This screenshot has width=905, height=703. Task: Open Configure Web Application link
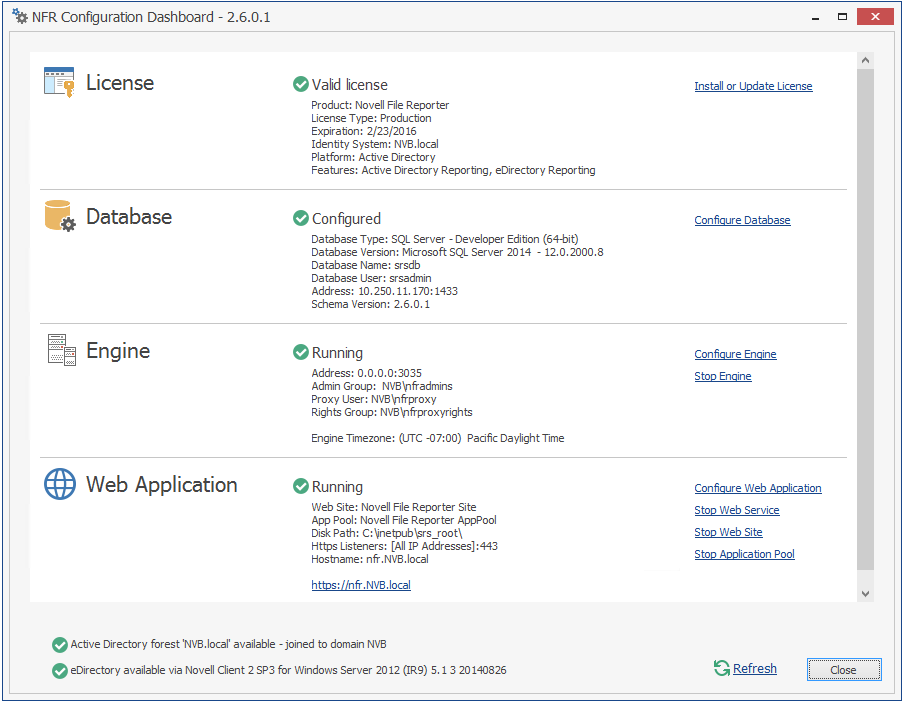tap(758, 488)
